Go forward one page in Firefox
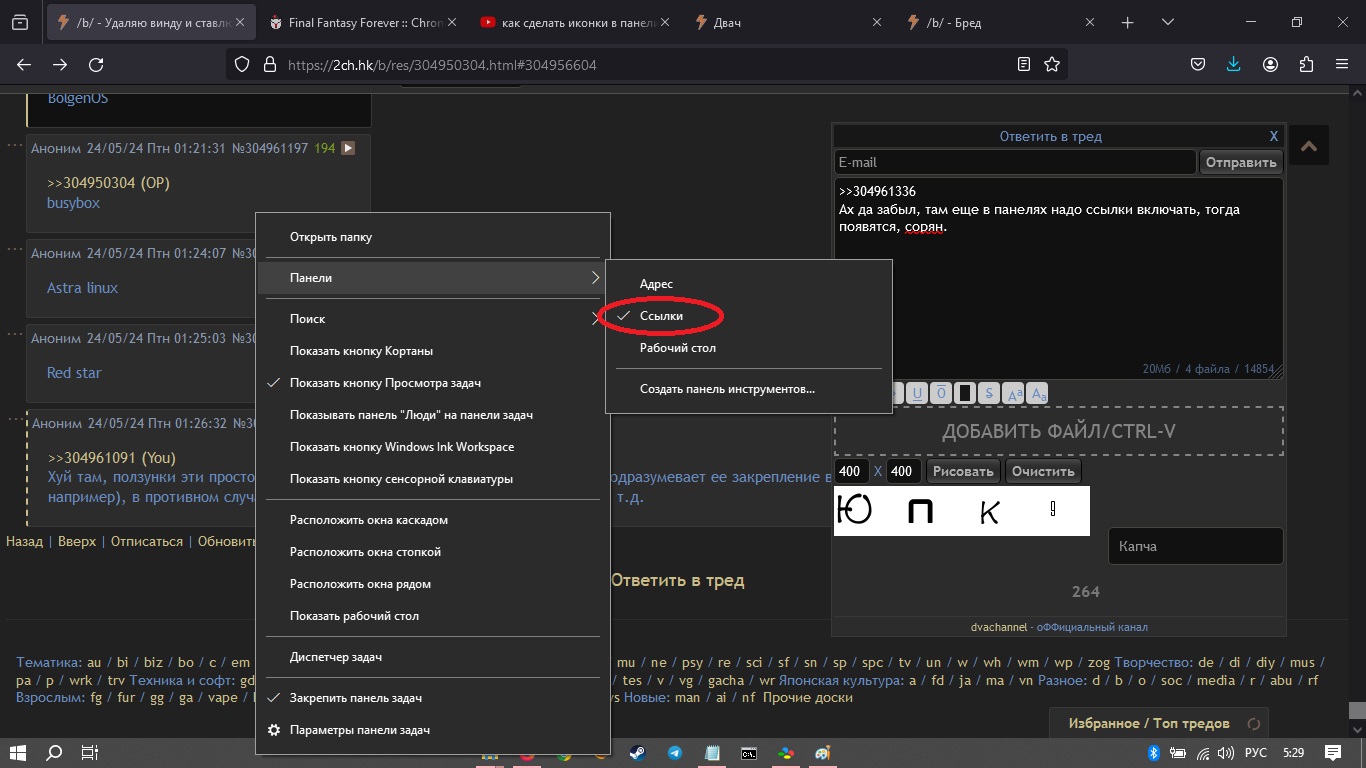Viewport: 1366px width, 768px height. (x=60, y=64)
